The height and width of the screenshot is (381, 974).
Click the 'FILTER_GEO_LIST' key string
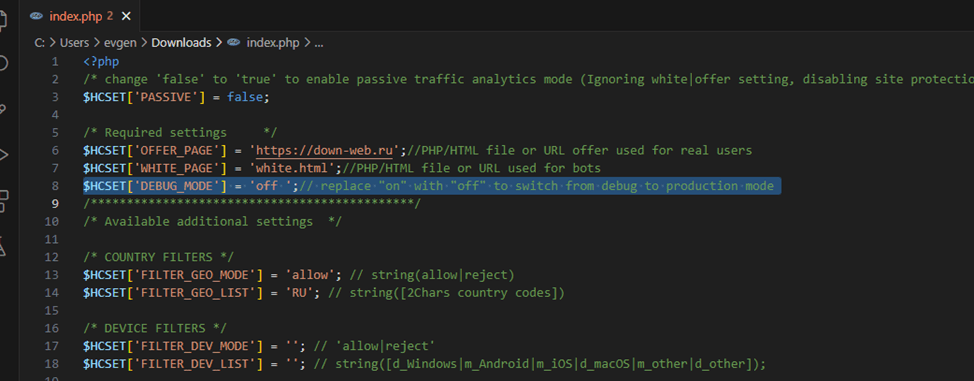(194, 292)
